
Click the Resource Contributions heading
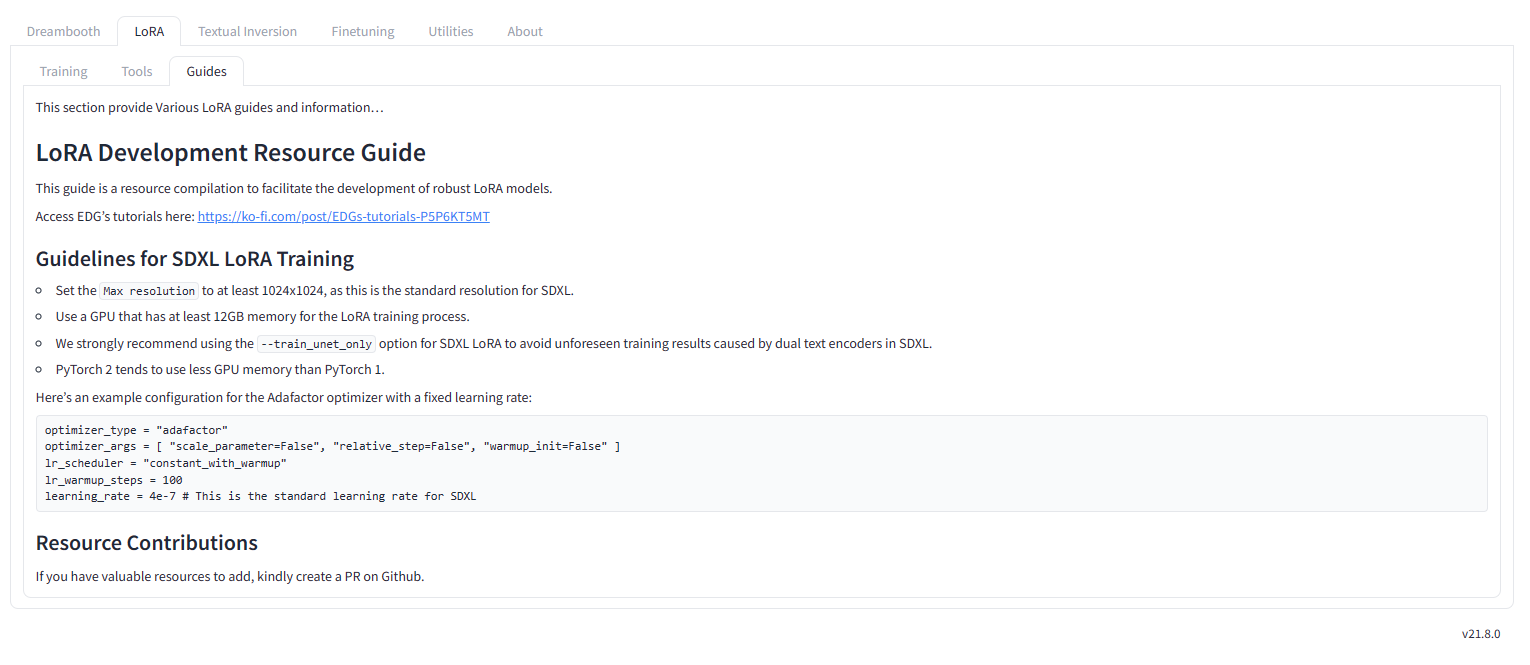146,542
